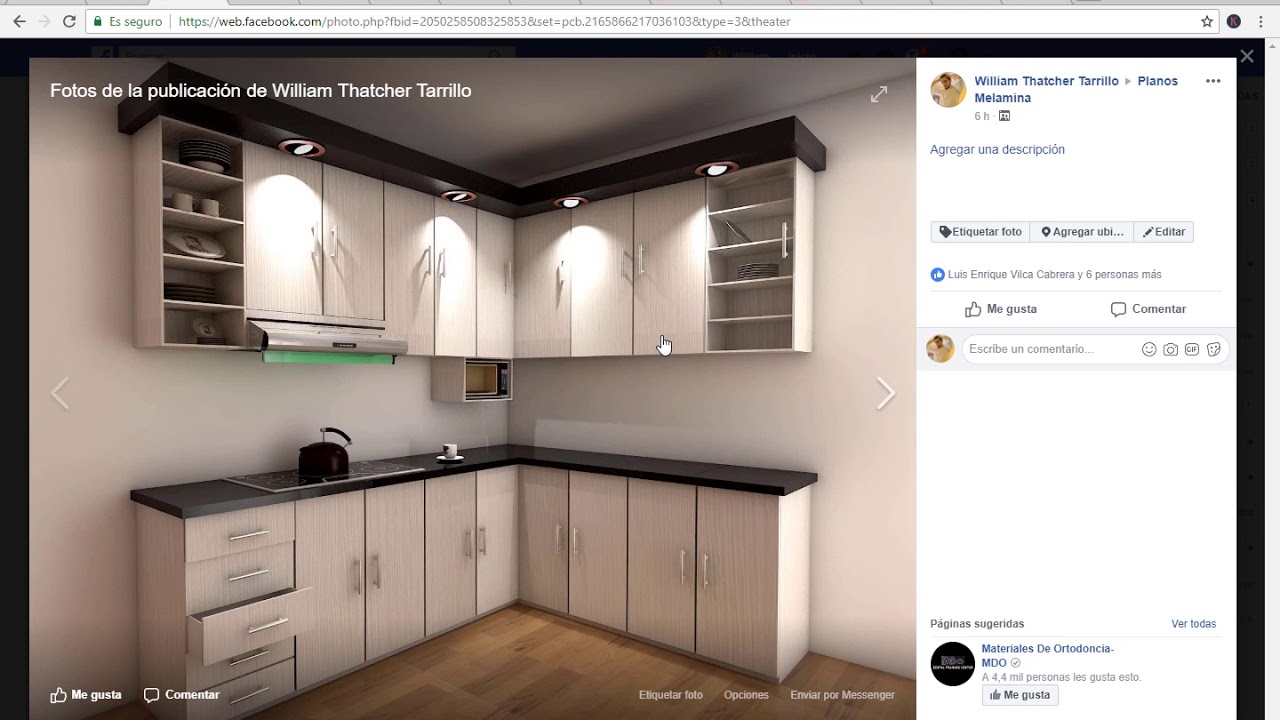Click the browser address bar URL
This screenshot has height=720, width=1280.
click(x=484, y=21)
